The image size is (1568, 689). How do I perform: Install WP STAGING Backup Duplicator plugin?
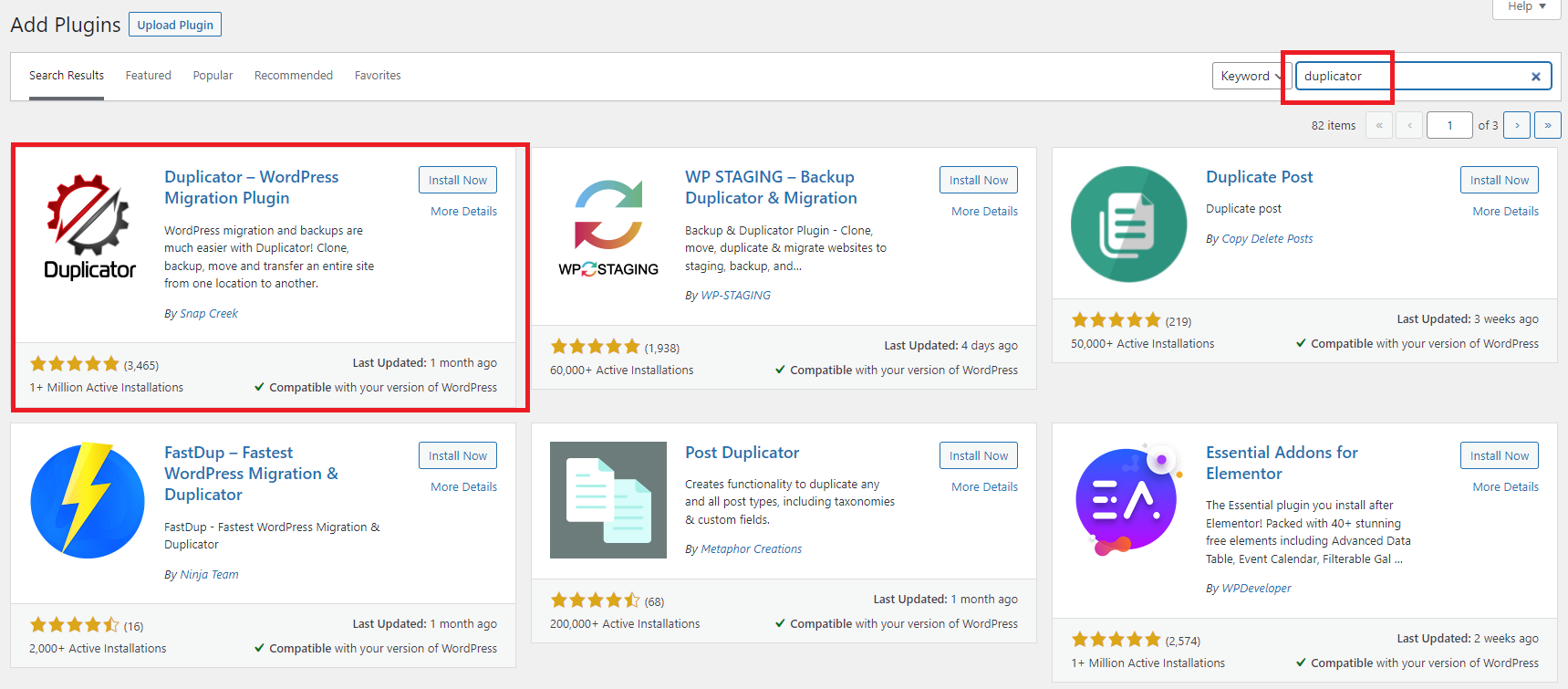point(979,180)
